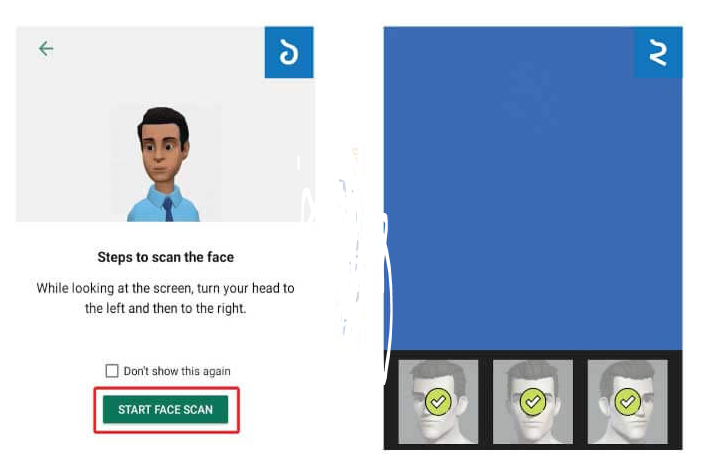The height and width of the screenshot is (470, 723).
Task: Click the man avatar illustration
Action: point(164,165)
